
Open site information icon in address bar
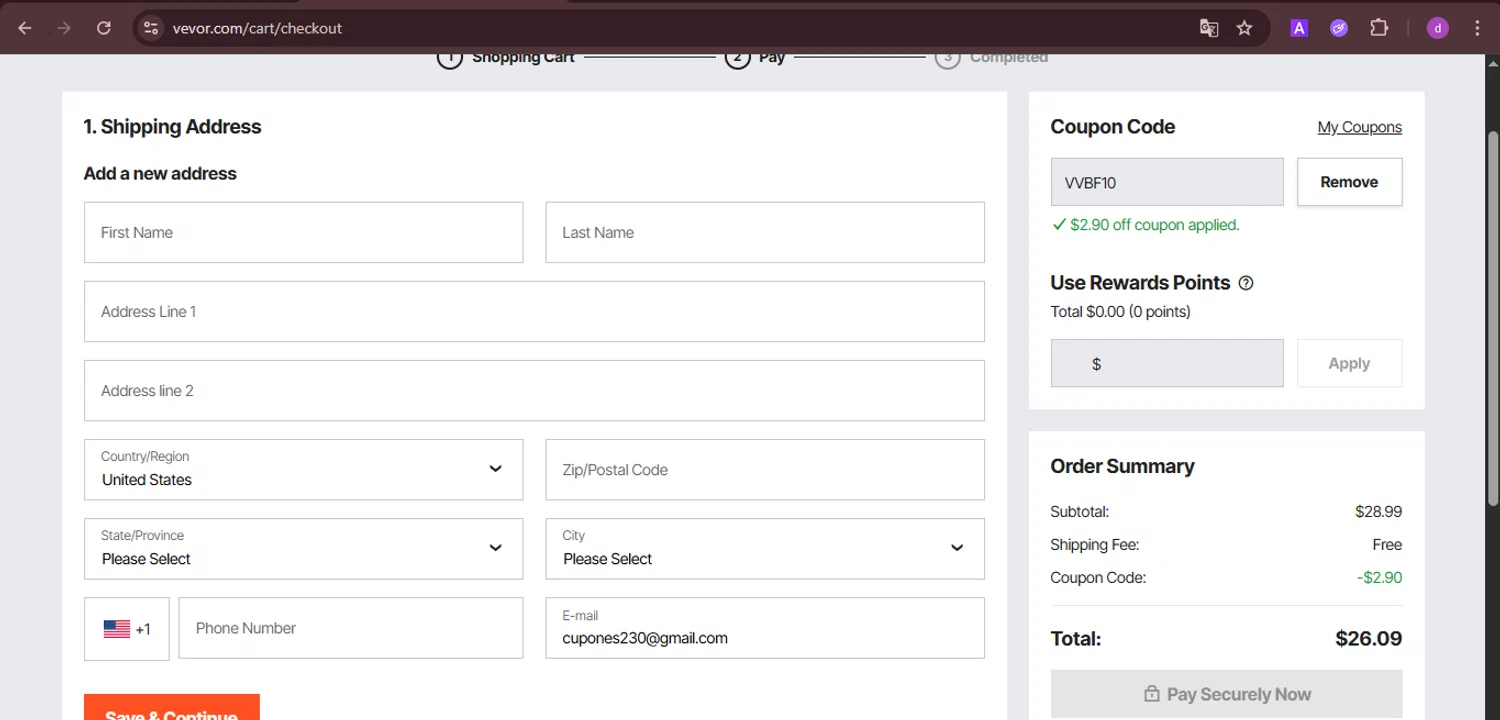[151, 28]
